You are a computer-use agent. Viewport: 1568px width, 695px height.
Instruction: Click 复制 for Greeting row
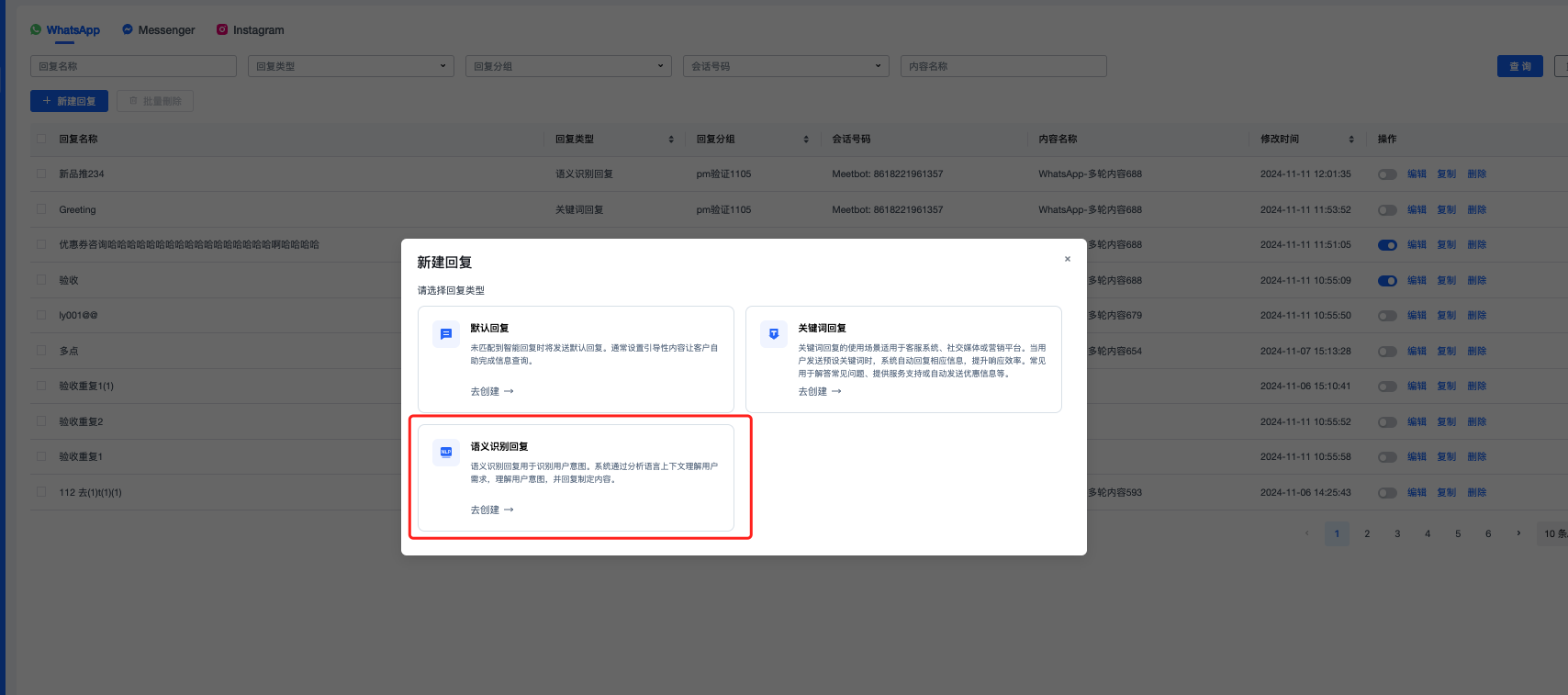1447,210
